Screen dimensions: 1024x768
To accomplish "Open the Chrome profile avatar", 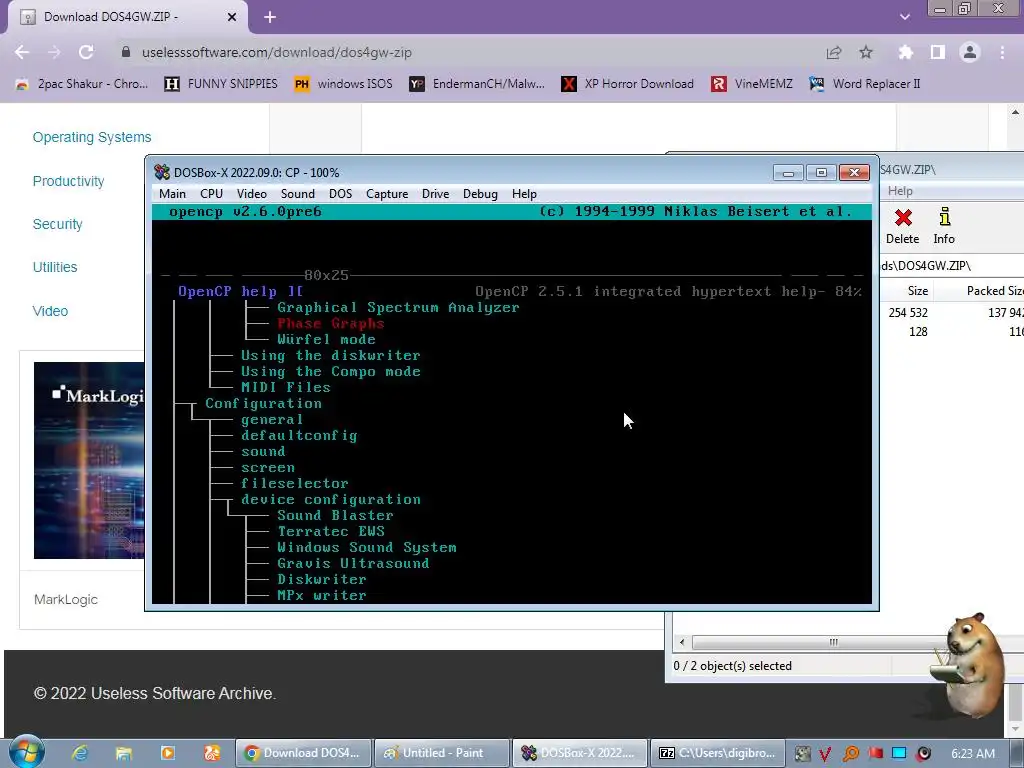I will 970,52.
